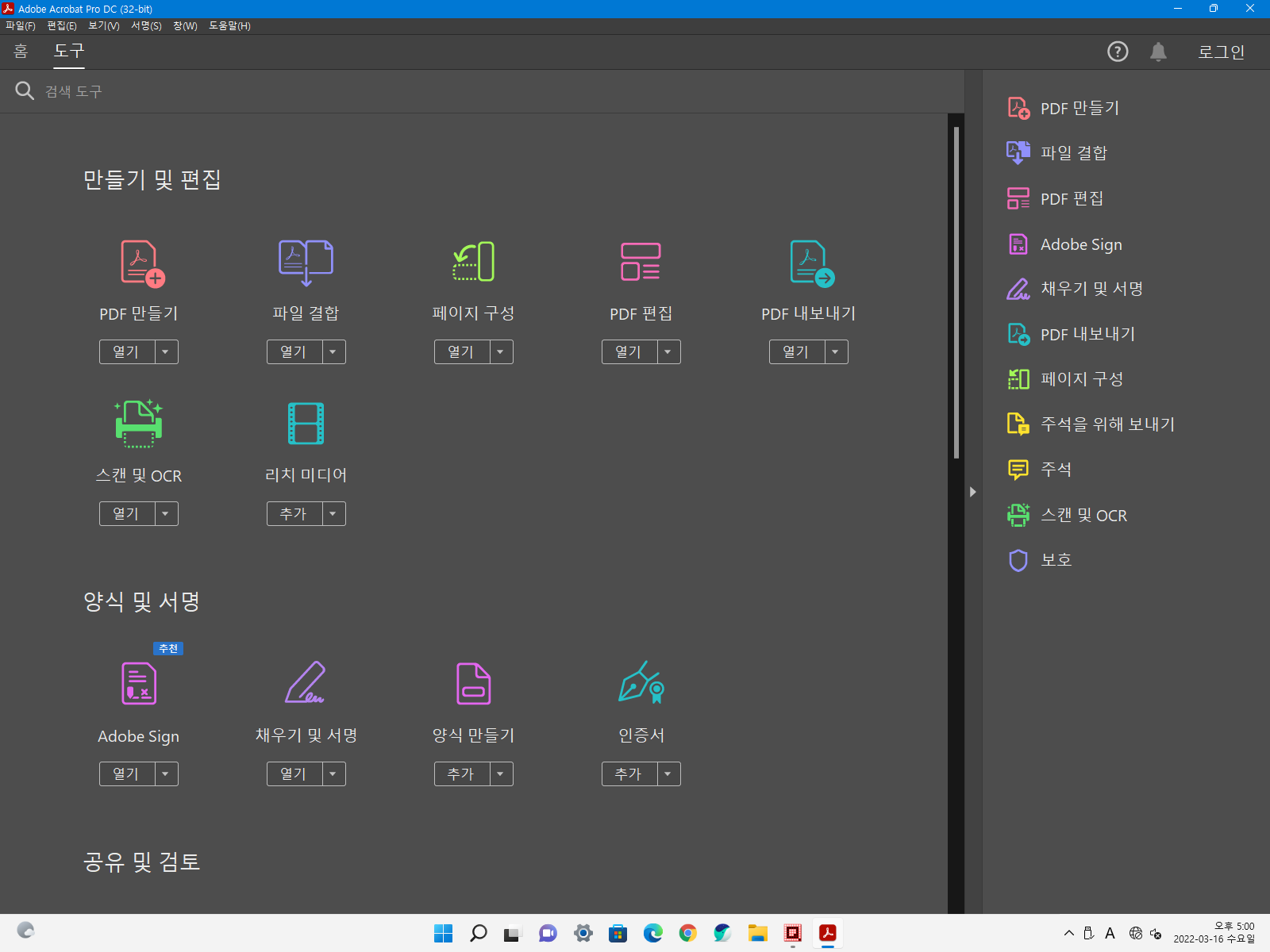Open 페이지 구성 from the right sidebar
This screenshot has height=952, width=1270.
(x=1065, y=379)
